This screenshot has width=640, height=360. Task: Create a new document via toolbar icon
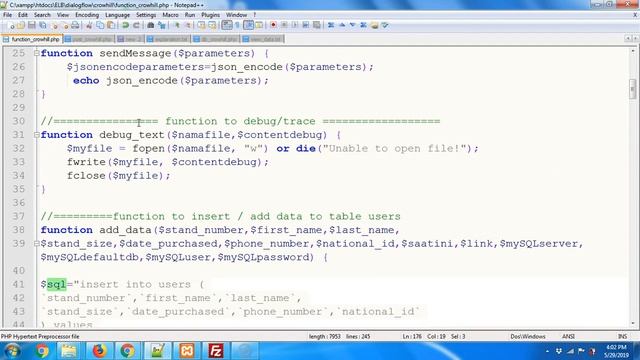[x=11, y=25]
